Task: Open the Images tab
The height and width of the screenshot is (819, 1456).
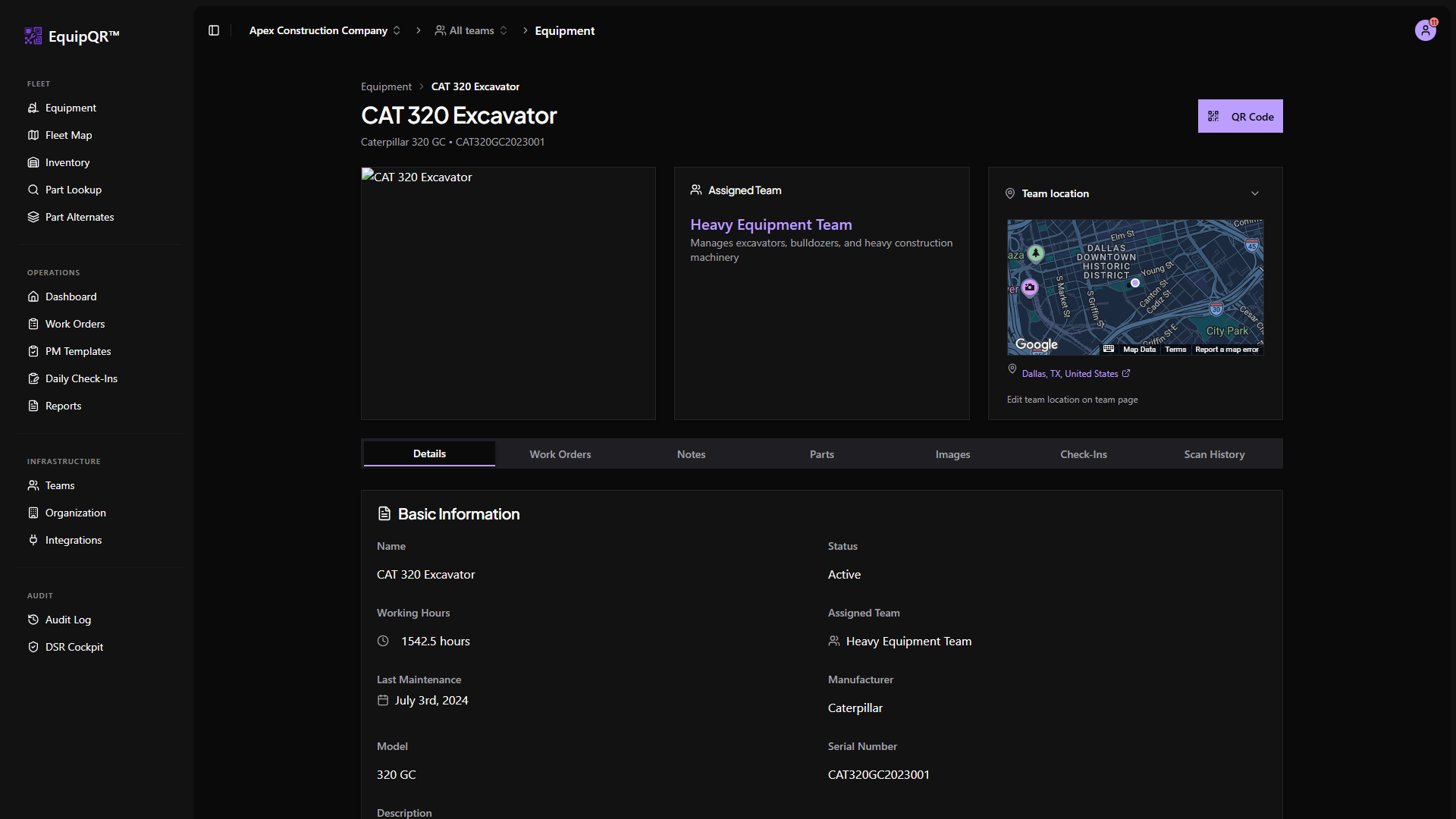Action: [952, 454]
